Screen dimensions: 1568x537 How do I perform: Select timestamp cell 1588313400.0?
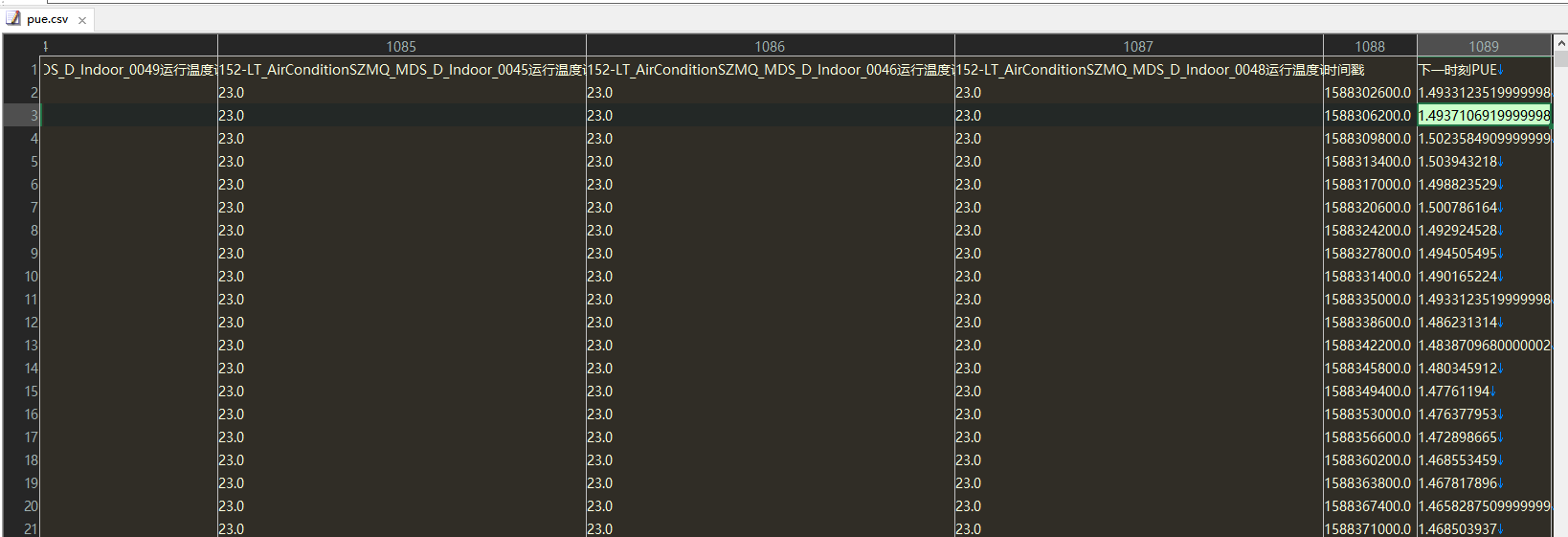coord(1370,162)
